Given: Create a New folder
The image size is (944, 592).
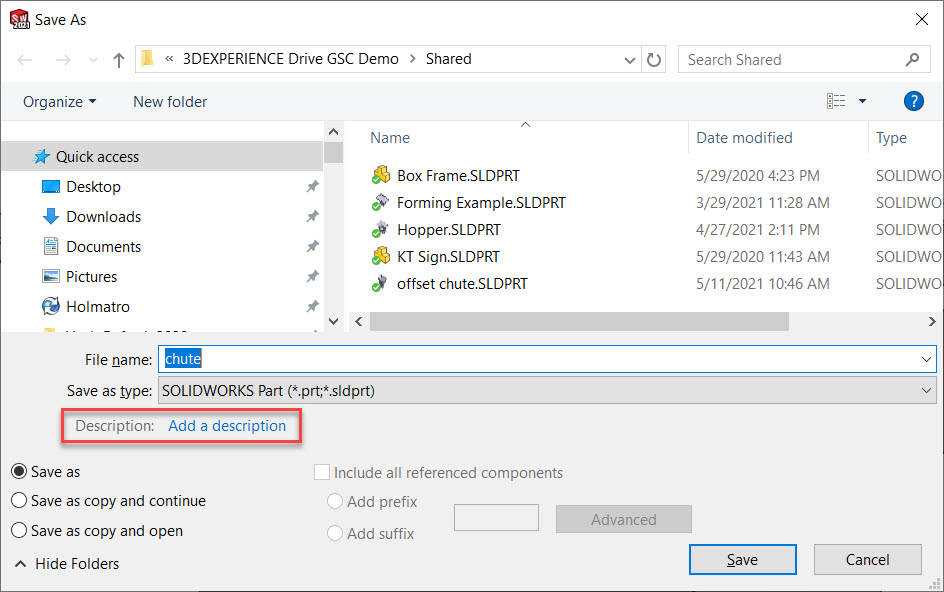Looking at the screenshot, I should point(170,102).
